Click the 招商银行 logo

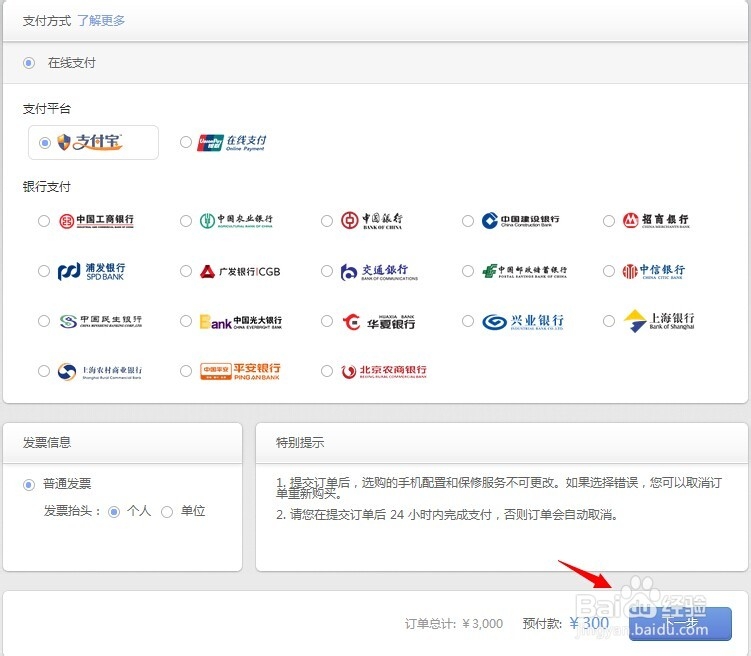coord(656,220)
